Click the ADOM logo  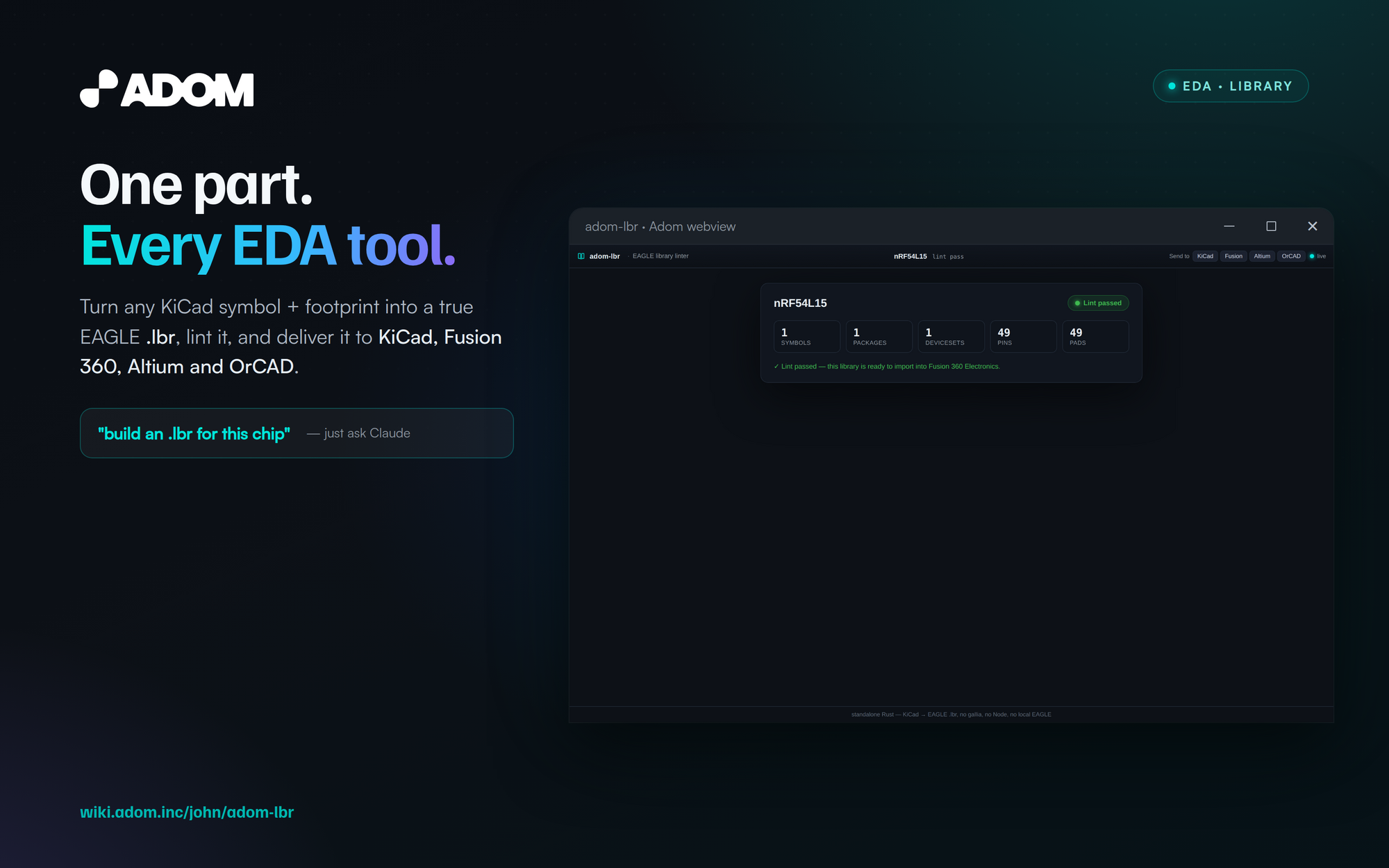pyautogui.click(x=167, y=89)
